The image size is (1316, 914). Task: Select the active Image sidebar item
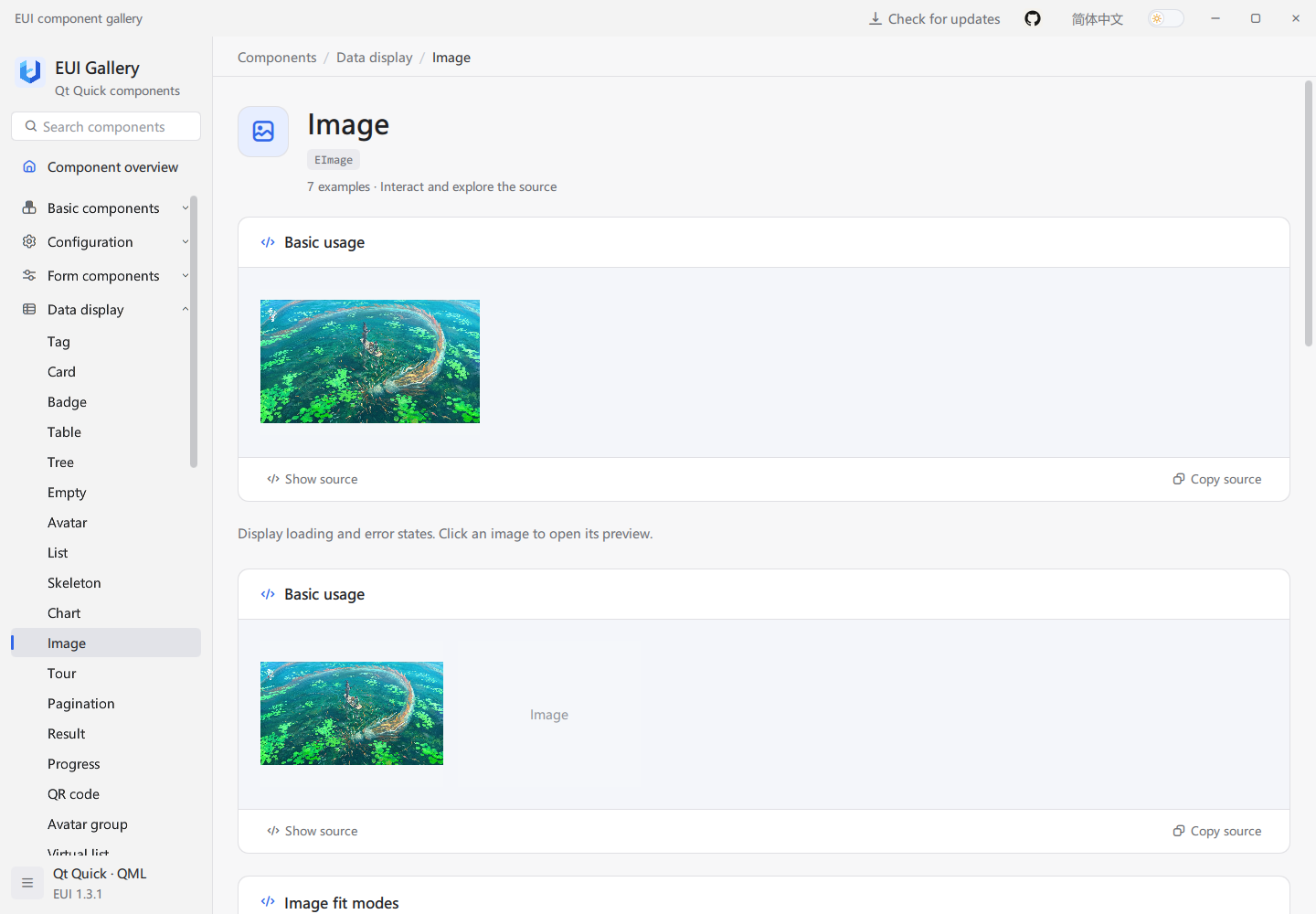(x=106, y=643)
